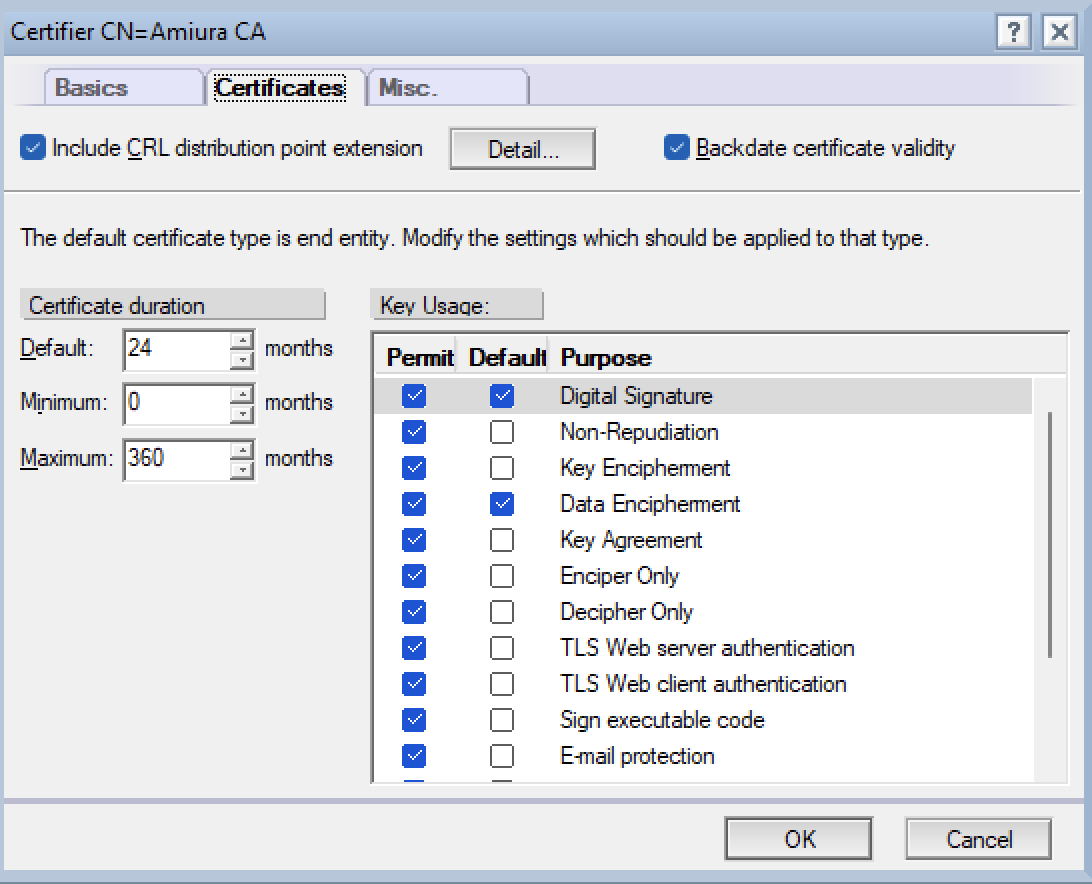Open CRL Detail... settings
Screen dimensions: 1092x884
click(x=522, y=148)
